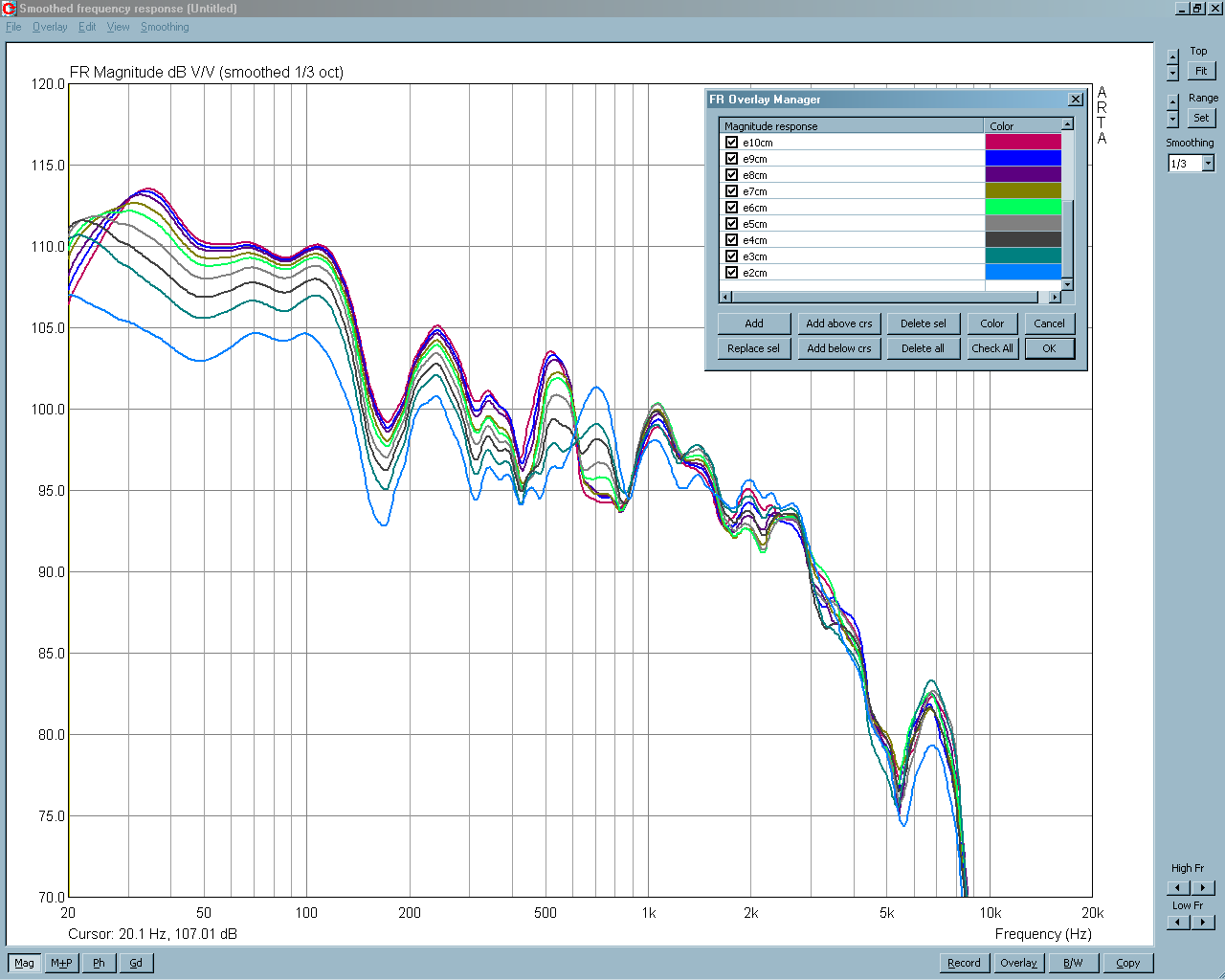The image size is (1225, 980).
Task: Click the B/W button
Action: (x=1073, y=963)
